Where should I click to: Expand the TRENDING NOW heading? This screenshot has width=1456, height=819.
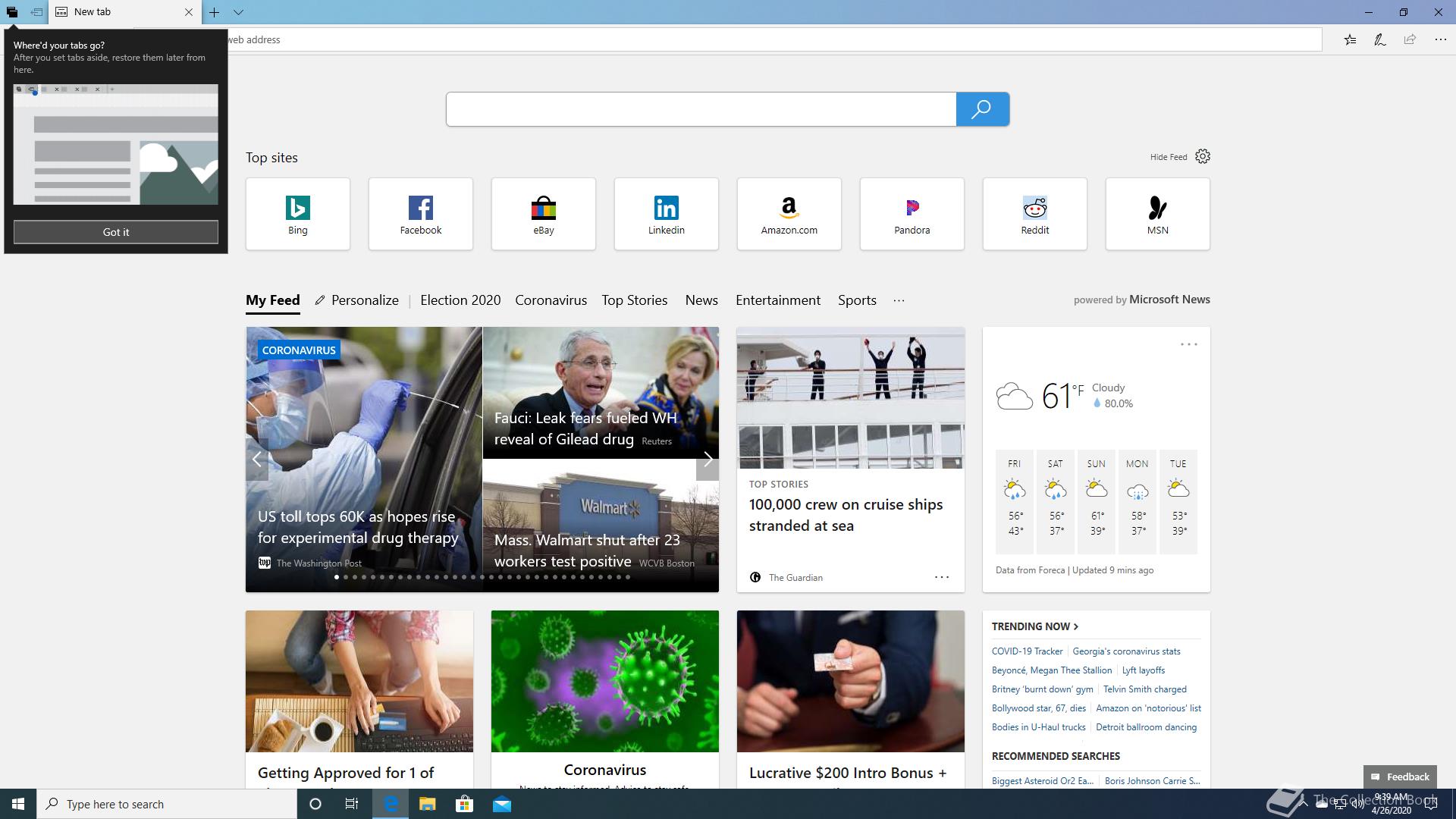[1035, 626]
